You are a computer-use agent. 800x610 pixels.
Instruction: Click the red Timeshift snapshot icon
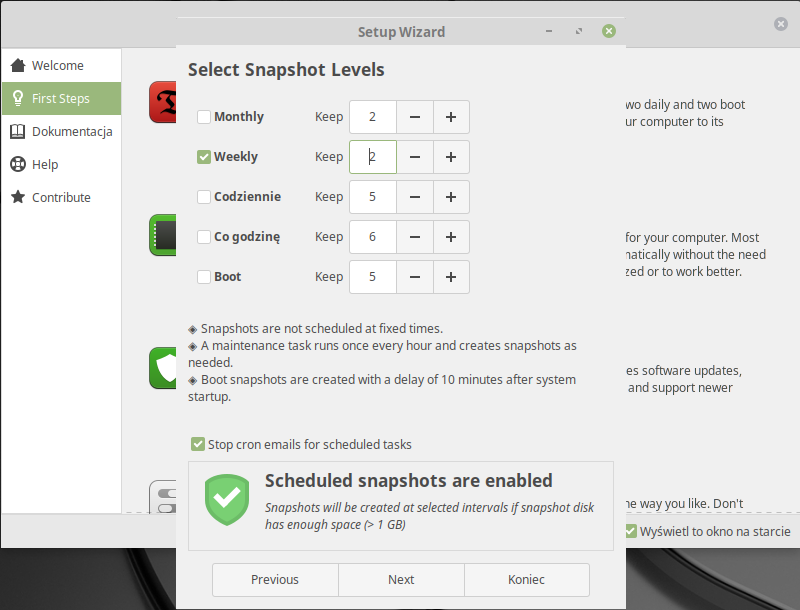pos(163,102)
